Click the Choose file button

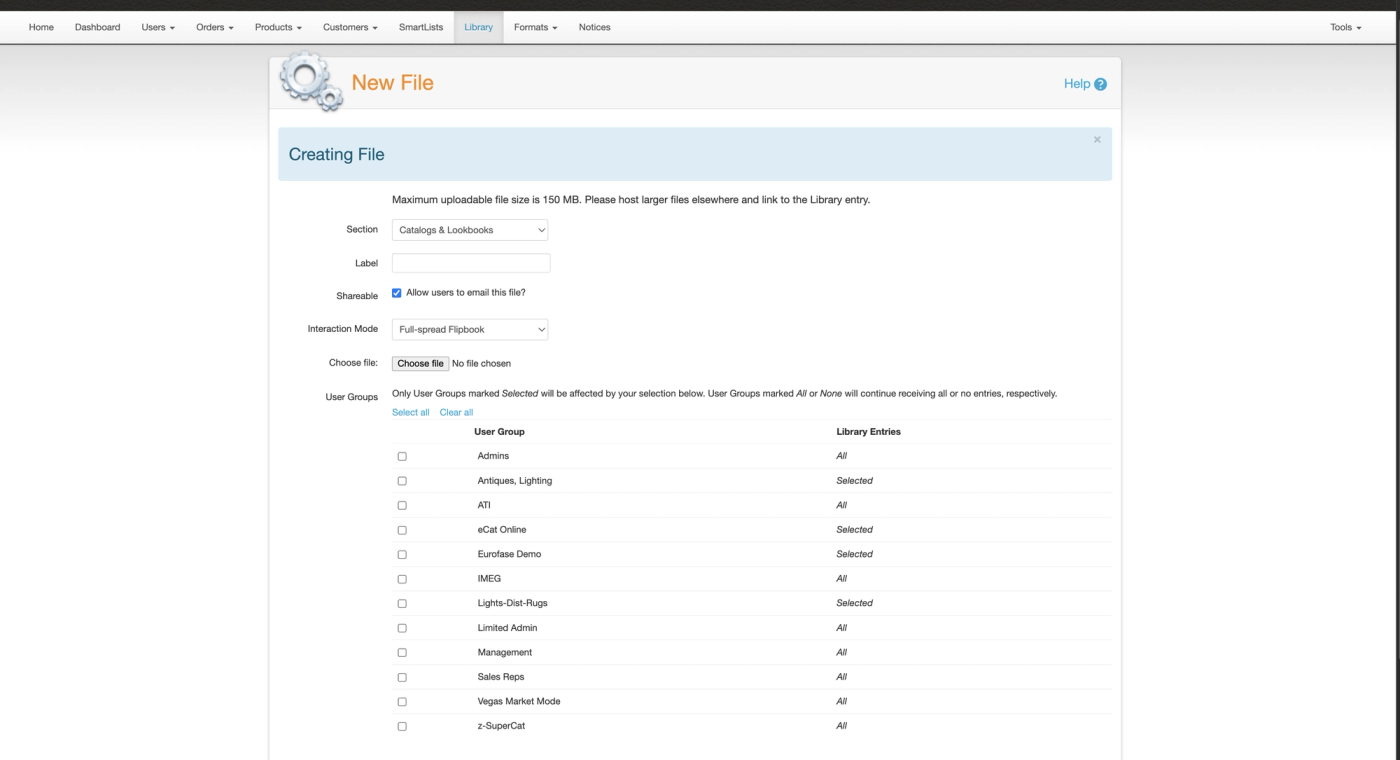point(420,363)
